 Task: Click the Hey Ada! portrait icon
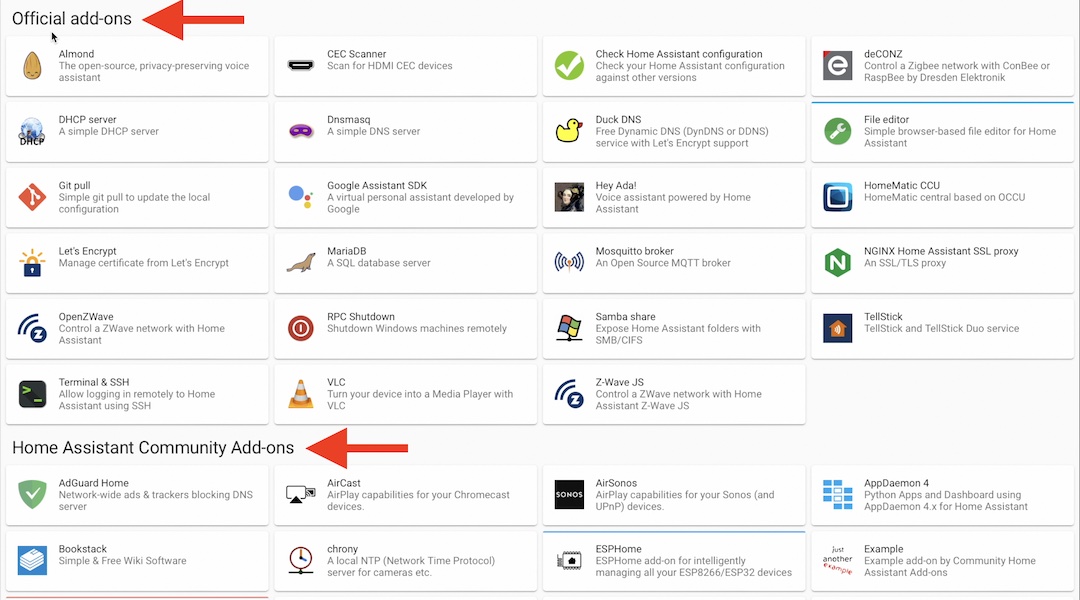point(569,197)
